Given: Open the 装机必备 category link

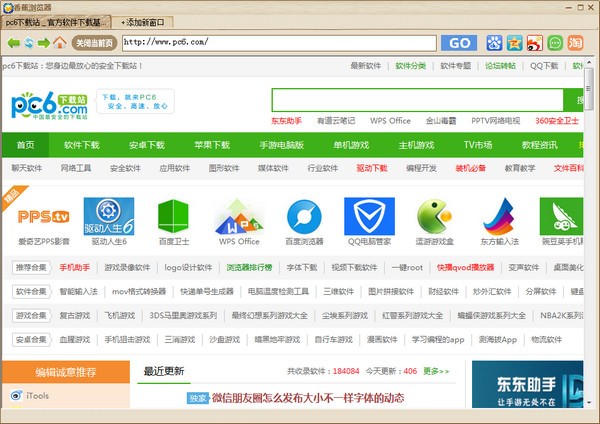Looking at the screenshot, I should 471,168.
